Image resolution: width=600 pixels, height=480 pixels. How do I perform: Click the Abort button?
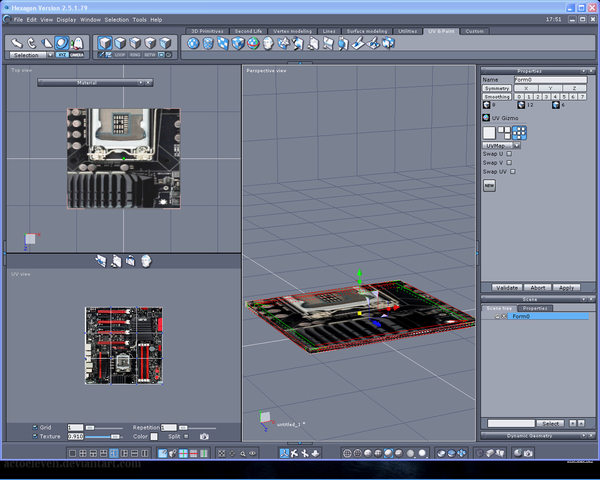[x=537, y=288]
